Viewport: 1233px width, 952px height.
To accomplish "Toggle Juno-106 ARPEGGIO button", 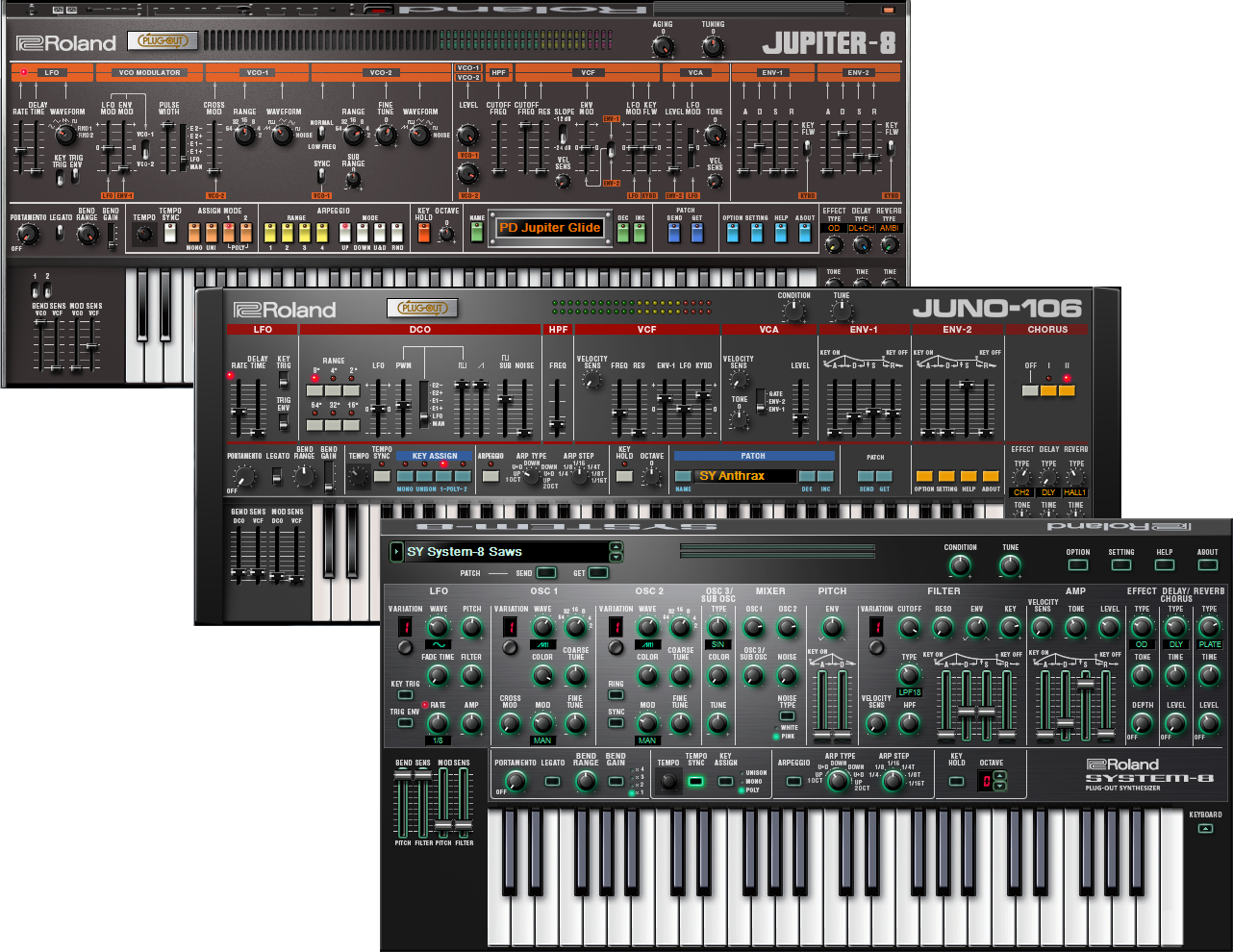I will click(491, 476).
